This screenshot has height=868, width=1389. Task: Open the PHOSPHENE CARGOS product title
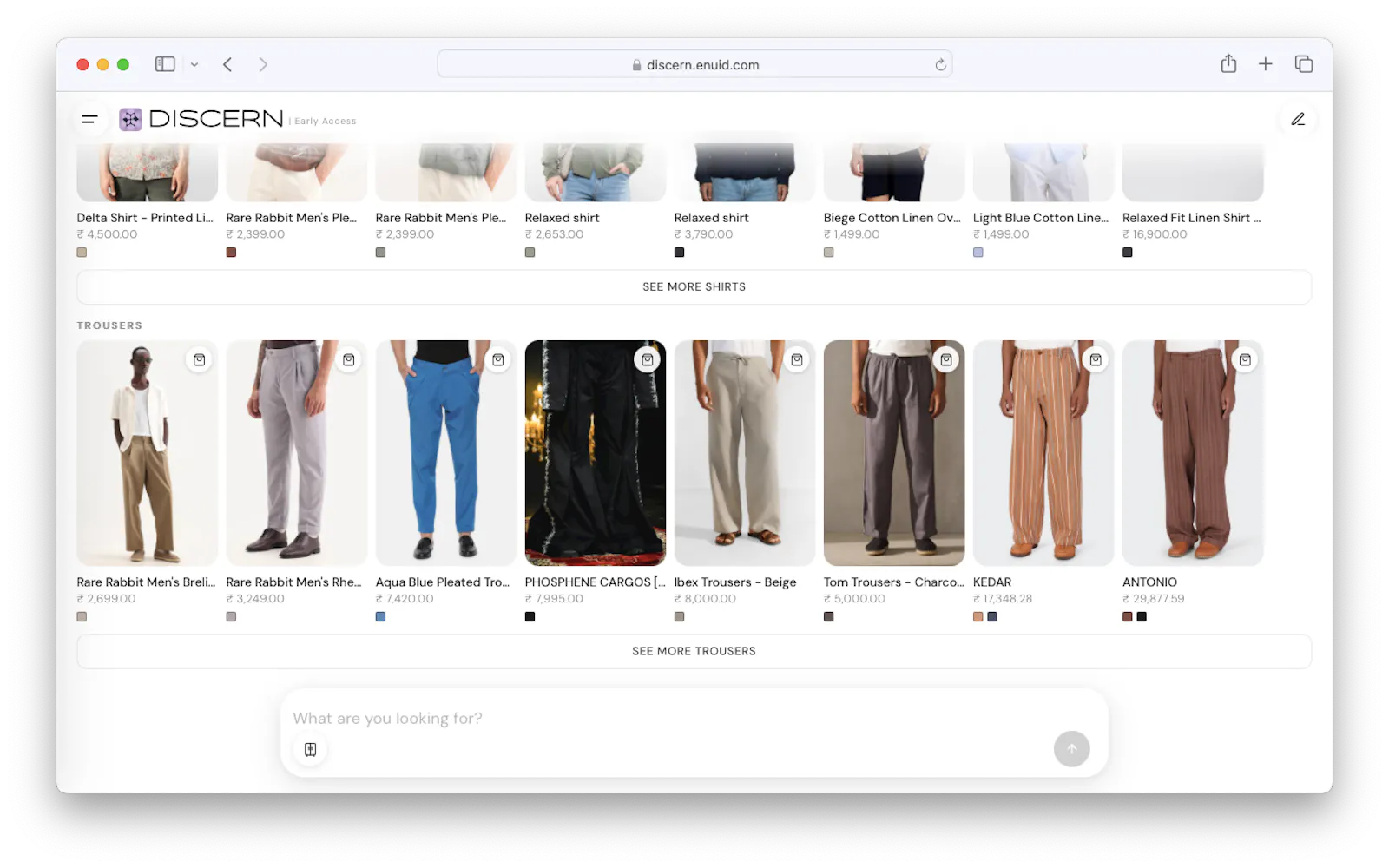[595, 582]
